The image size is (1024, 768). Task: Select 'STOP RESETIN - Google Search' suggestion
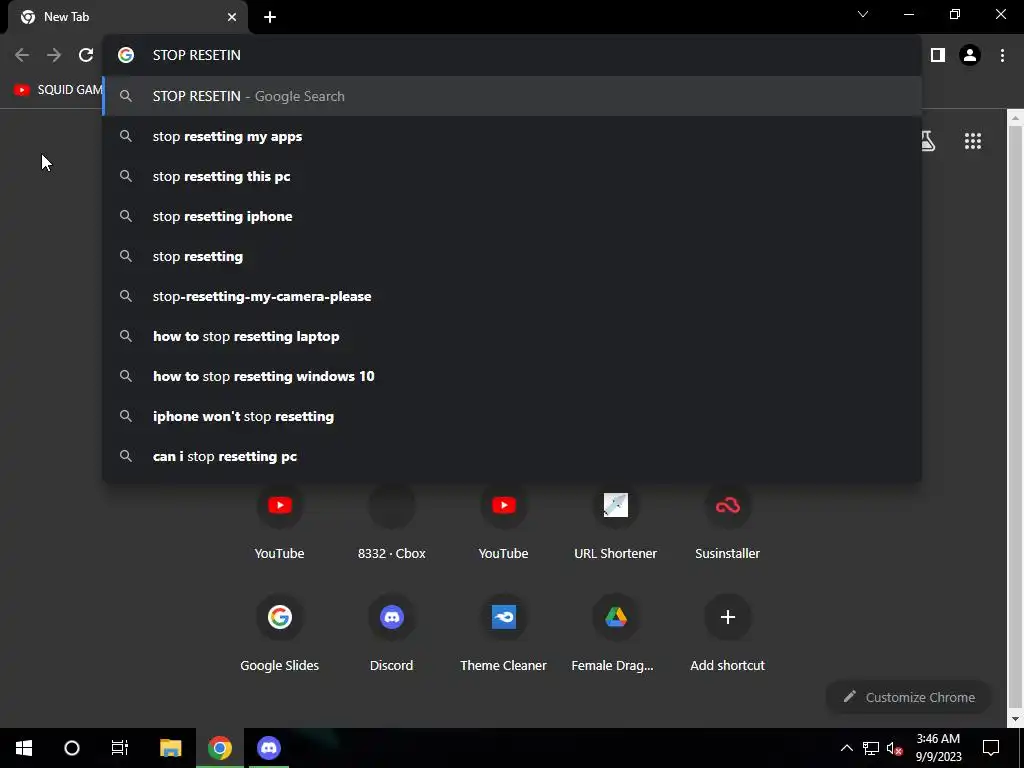click(512, 96)
